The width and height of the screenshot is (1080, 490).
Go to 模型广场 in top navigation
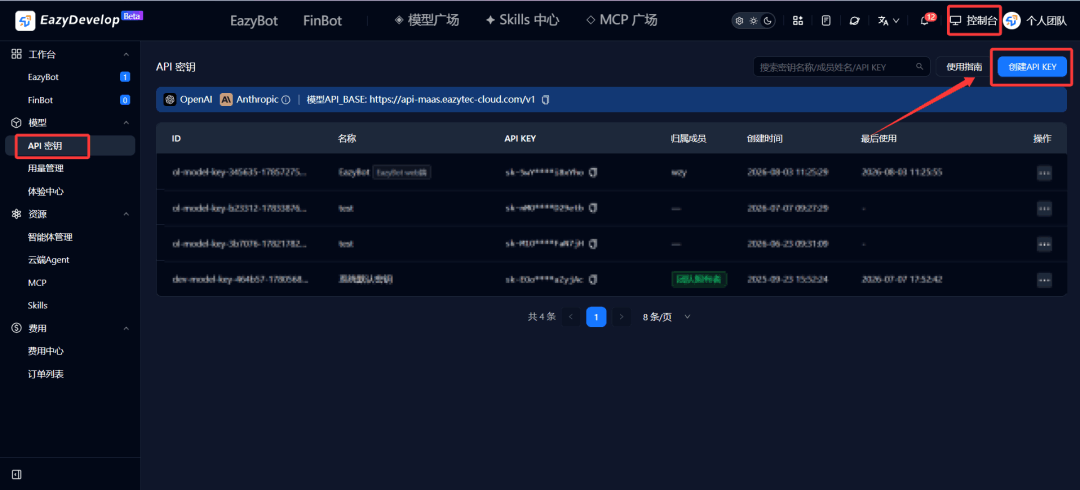tap(427, 20)
